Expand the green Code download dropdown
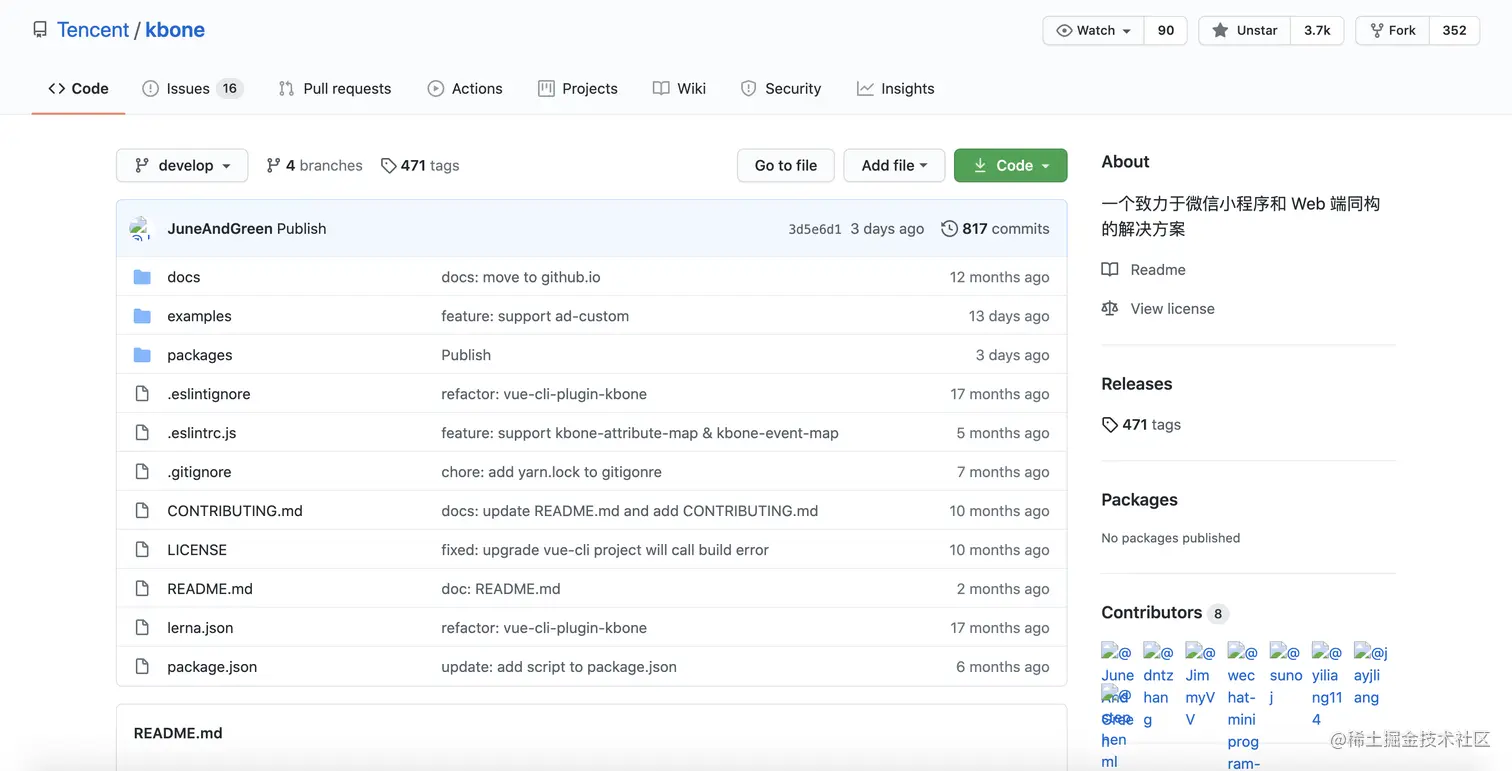1512x771 pixels. 1010,166
